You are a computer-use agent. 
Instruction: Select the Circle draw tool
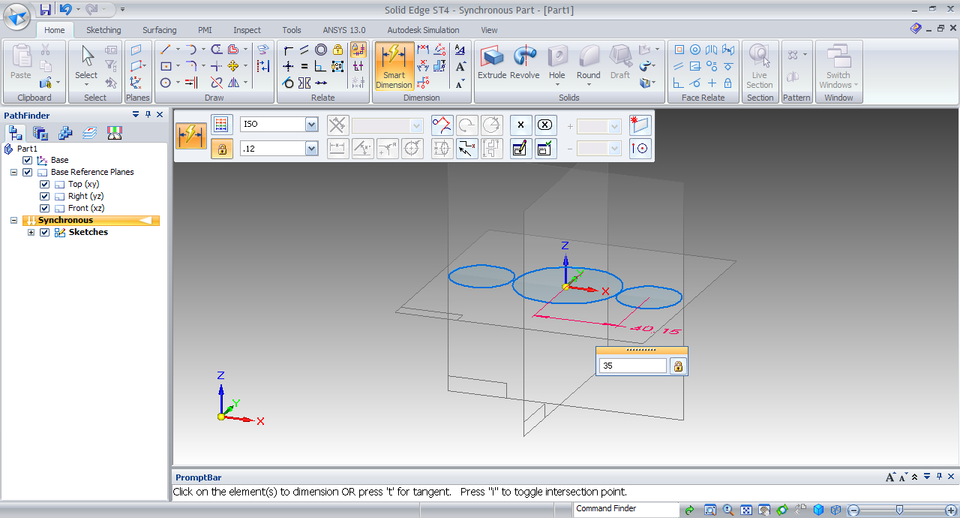pos(165,83)
